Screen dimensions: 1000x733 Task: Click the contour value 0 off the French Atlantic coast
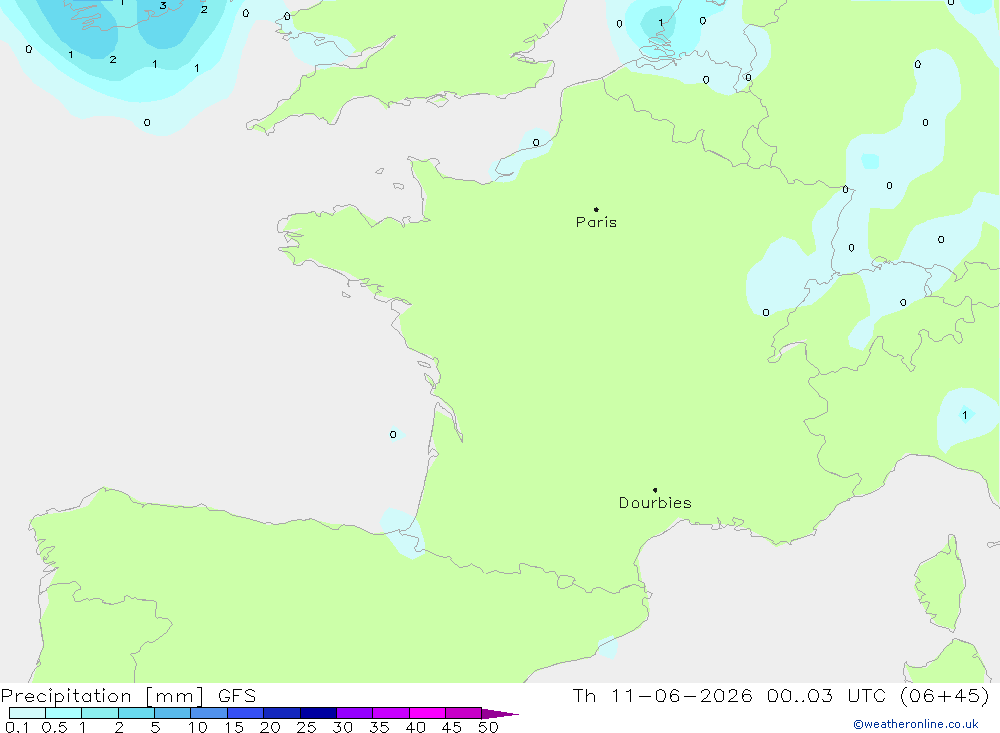click(393, 434)
